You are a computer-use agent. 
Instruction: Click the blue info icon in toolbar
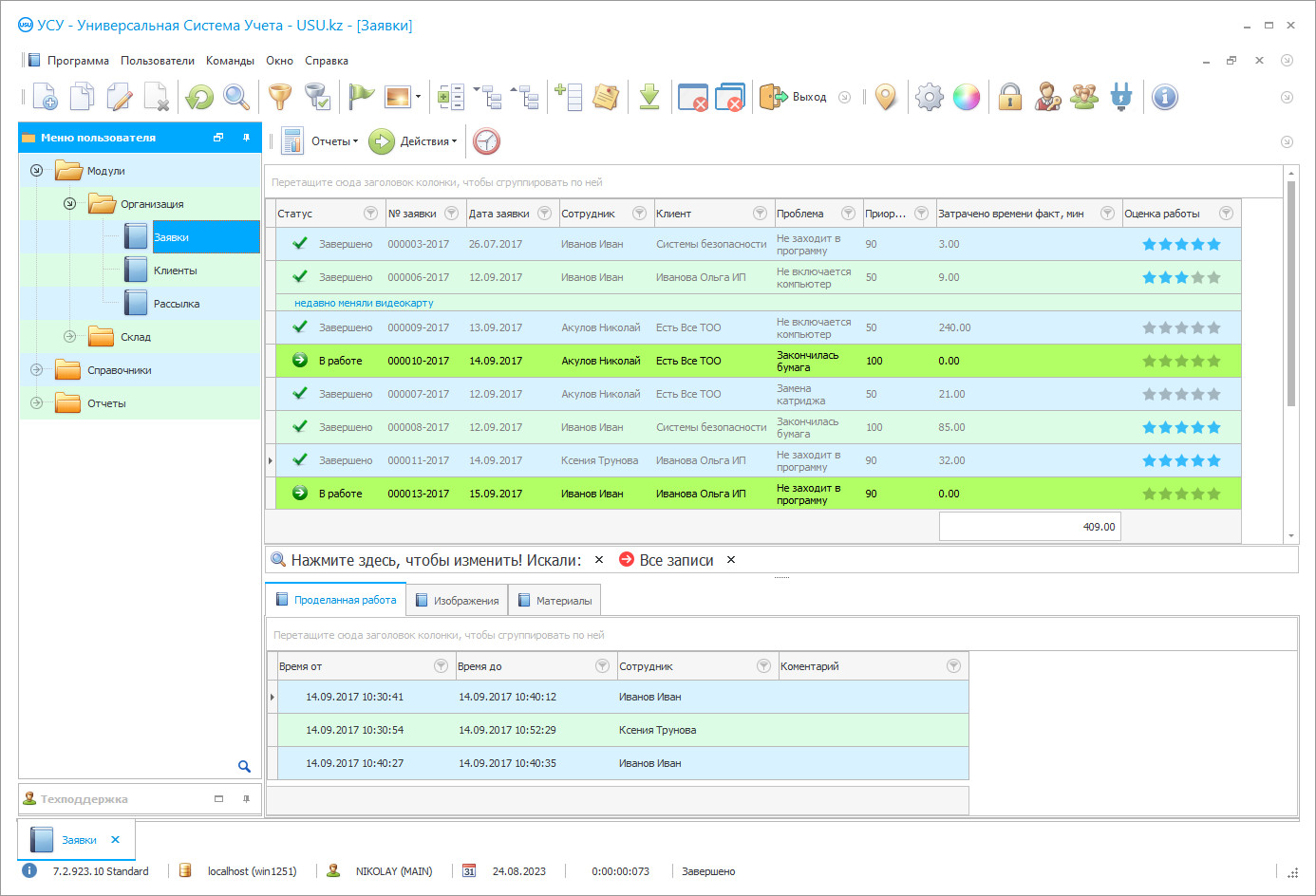point(1165,97)
